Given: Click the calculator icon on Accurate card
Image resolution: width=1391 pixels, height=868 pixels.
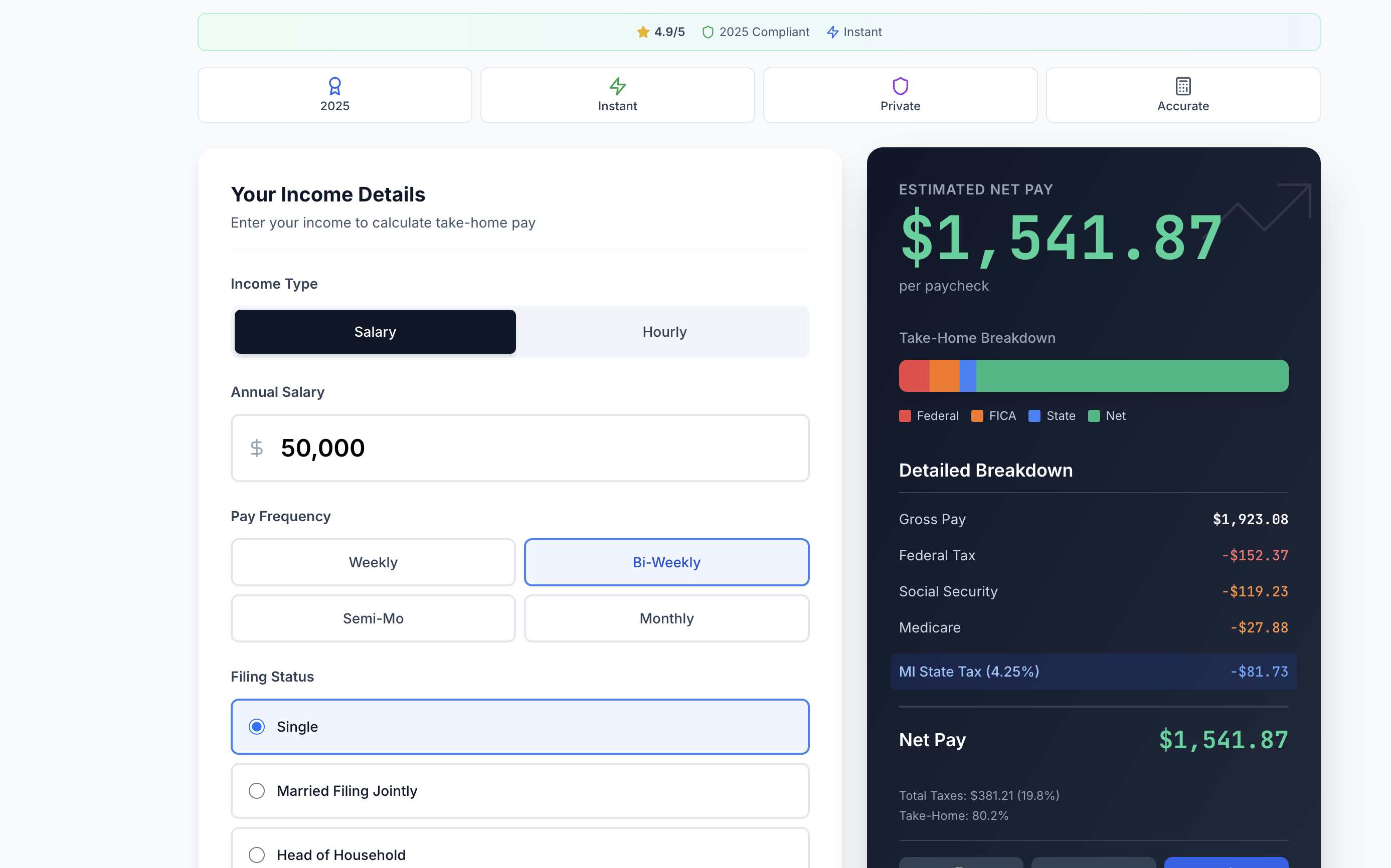Looking at the screenshot, I should point(1182,86).
